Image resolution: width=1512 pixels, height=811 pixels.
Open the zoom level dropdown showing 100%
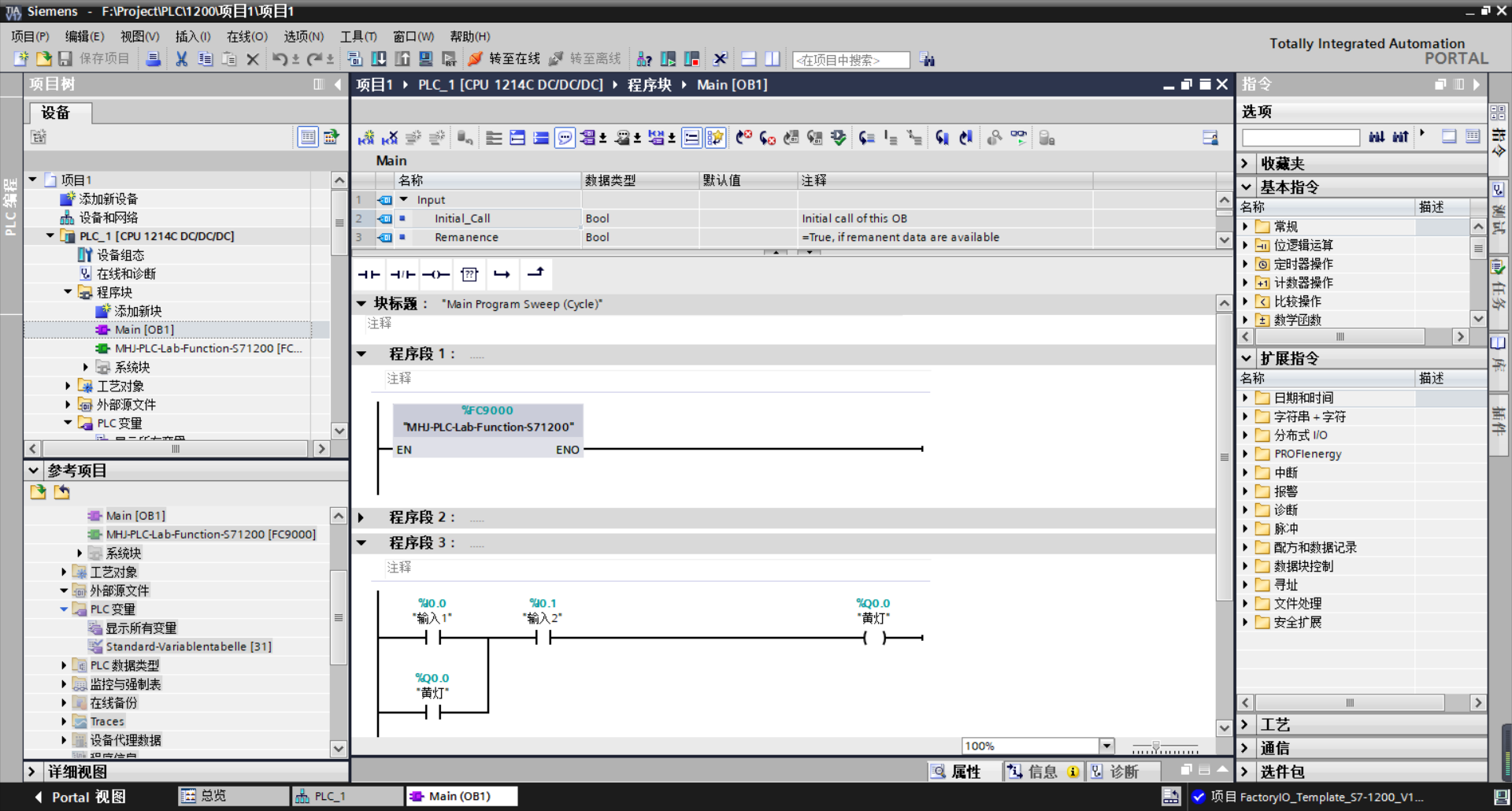pos(1107,745)
